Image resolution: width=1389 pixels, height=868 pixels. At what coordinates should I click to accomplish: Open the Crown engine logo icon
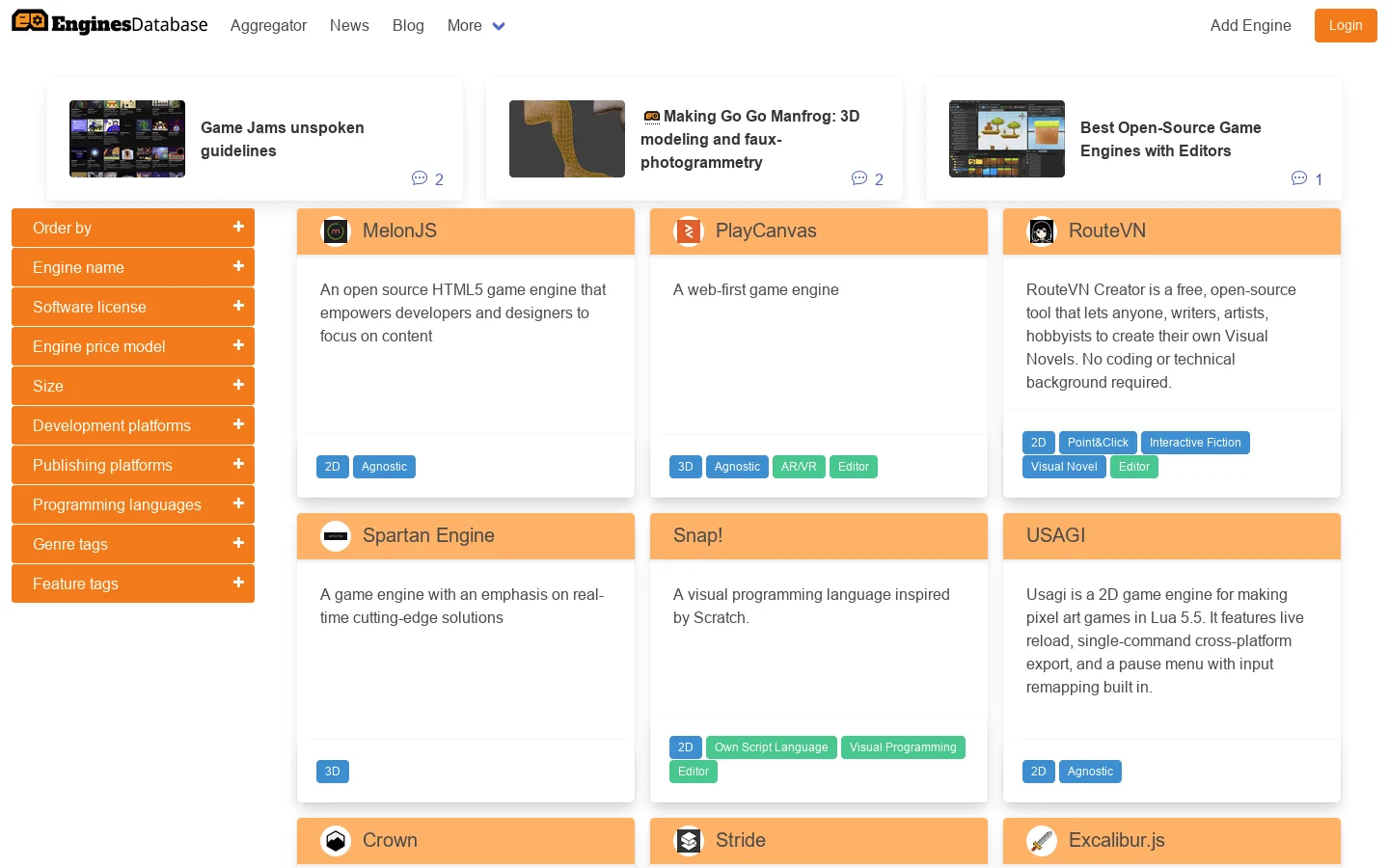[x=336, y=841]
